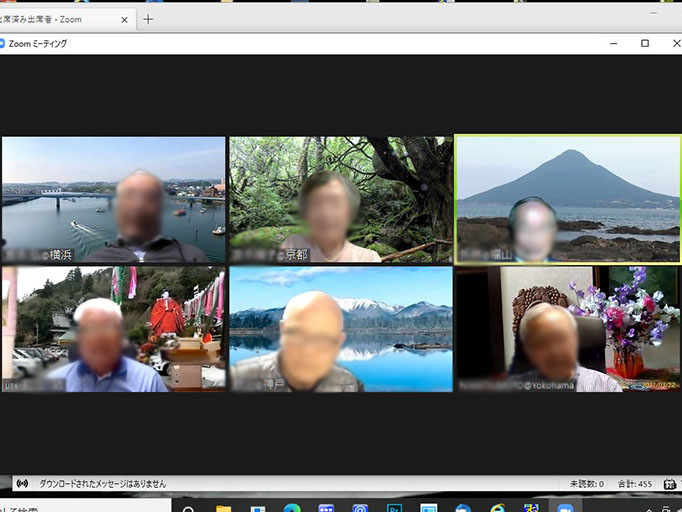Image resolution: width=682 pixels, height=512 pixels.
Task: Select the 神戸 participant video with mountain lake
Action: coord(340,328)
